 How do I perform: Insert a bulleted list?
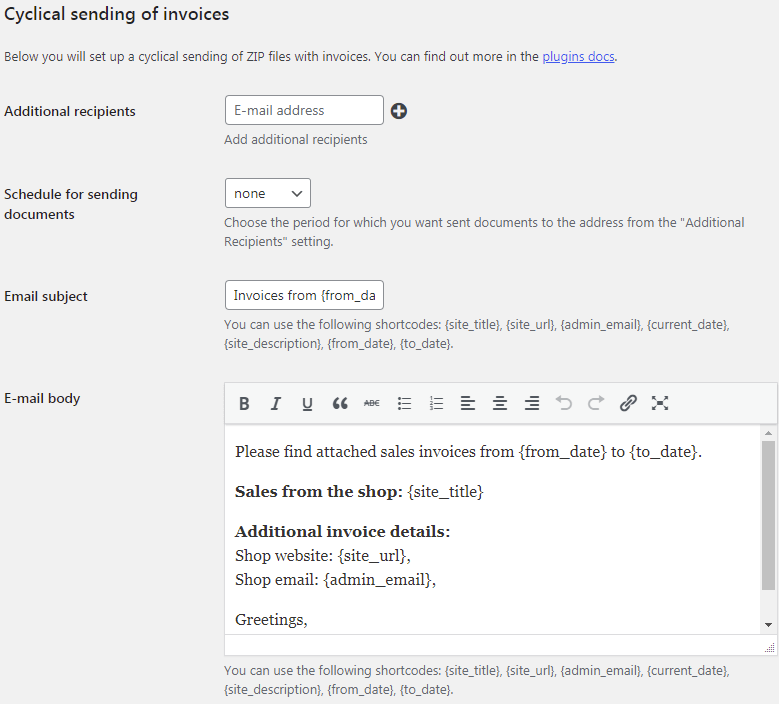[404, 404]
